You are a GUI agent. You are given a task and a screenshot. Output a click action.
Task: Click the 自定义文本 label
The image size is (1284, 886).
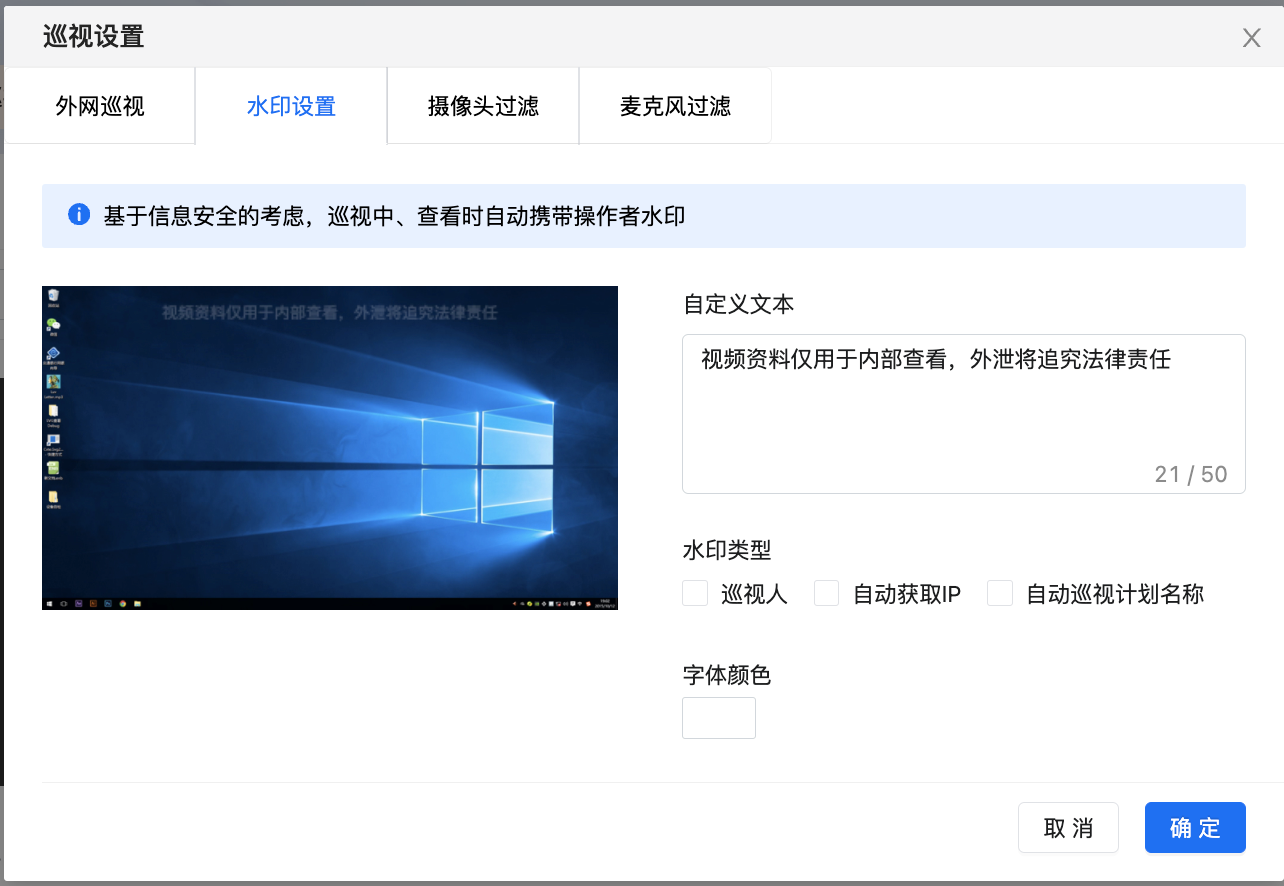(x=738, y=304)
